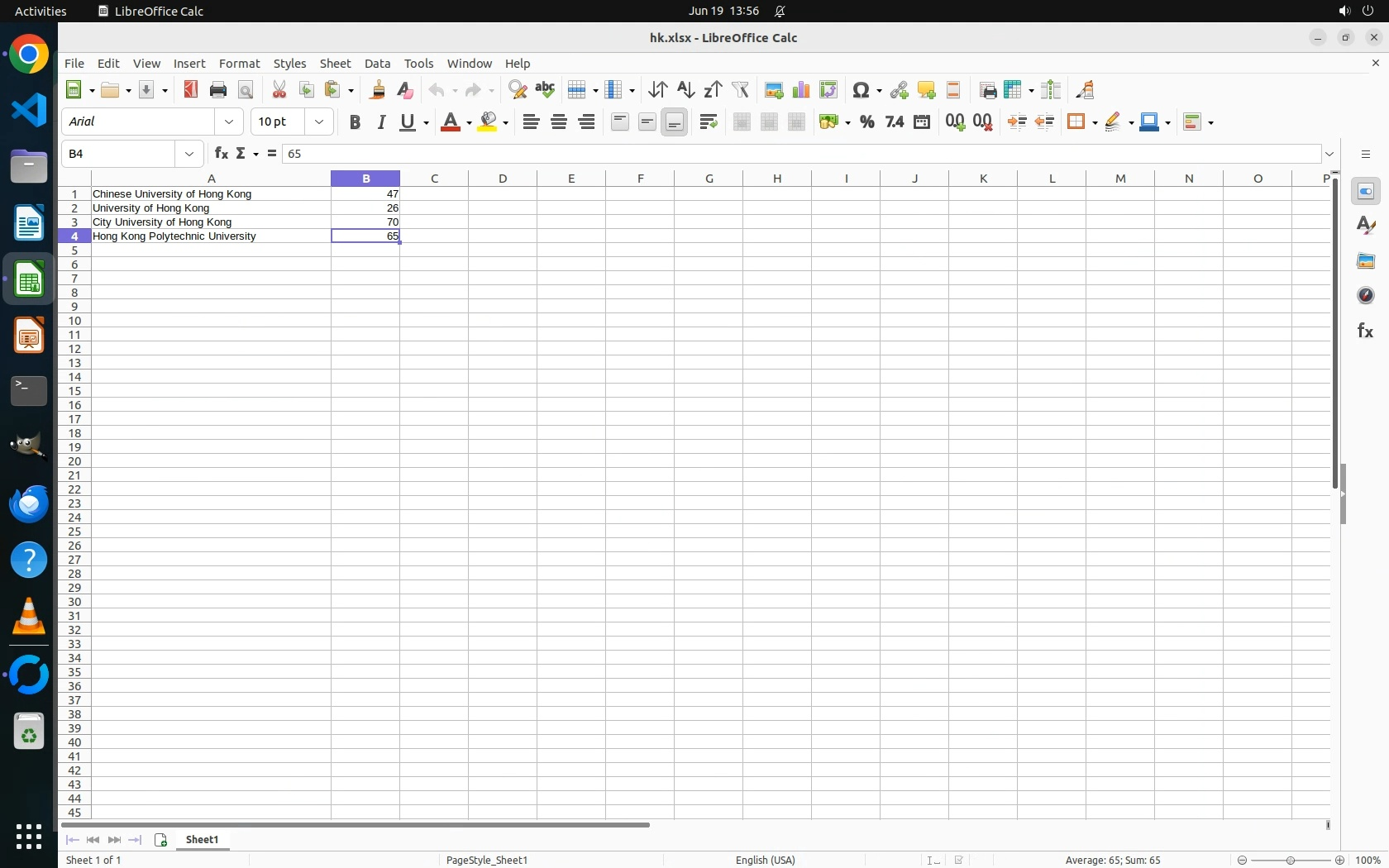
Task: Click the Merge and Center Cells icon
Action: point(742,122)
